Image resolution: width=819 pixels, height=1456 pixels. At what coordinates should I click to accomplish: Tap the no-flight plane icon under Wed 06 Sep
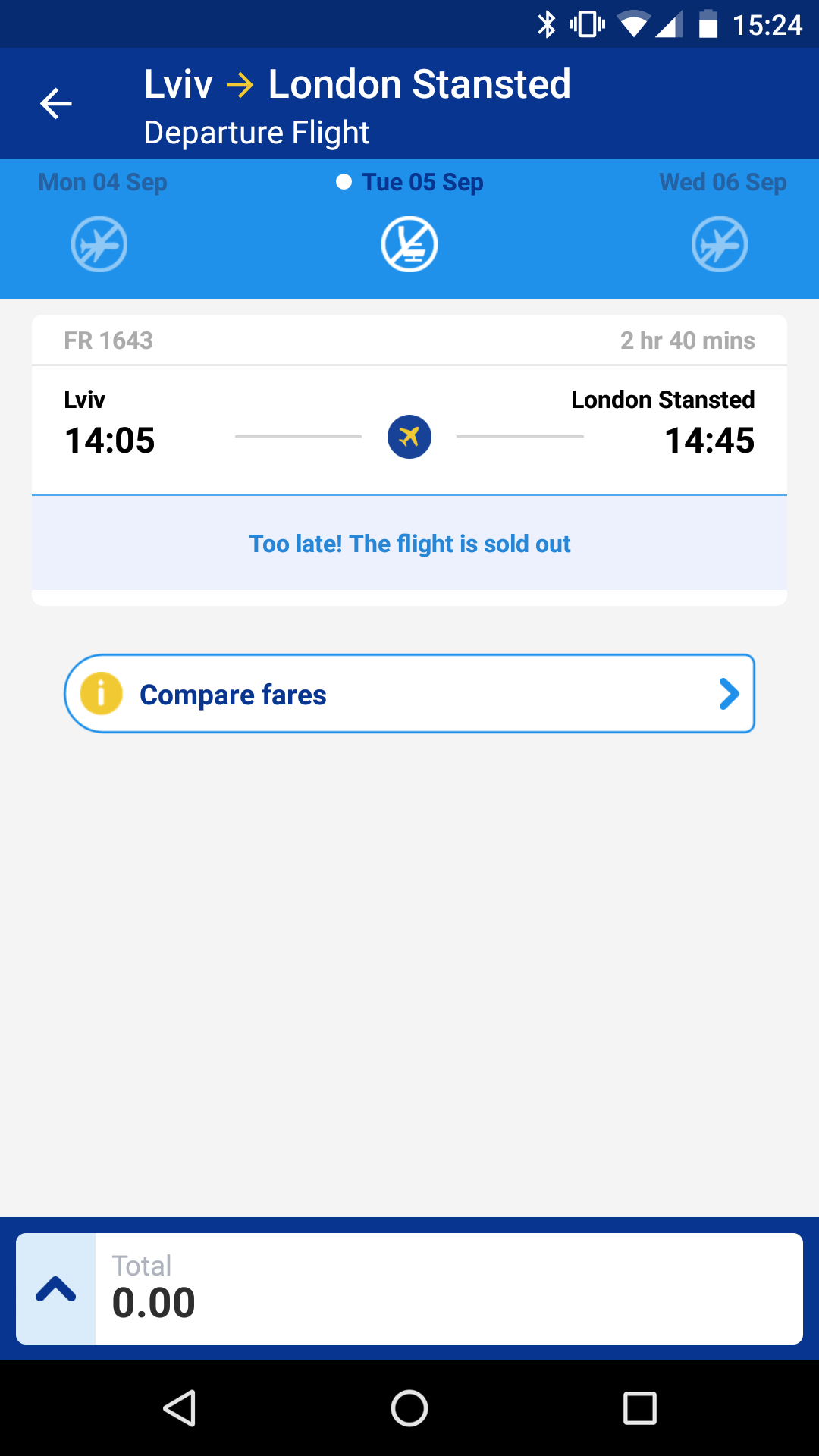pos(720,244)
